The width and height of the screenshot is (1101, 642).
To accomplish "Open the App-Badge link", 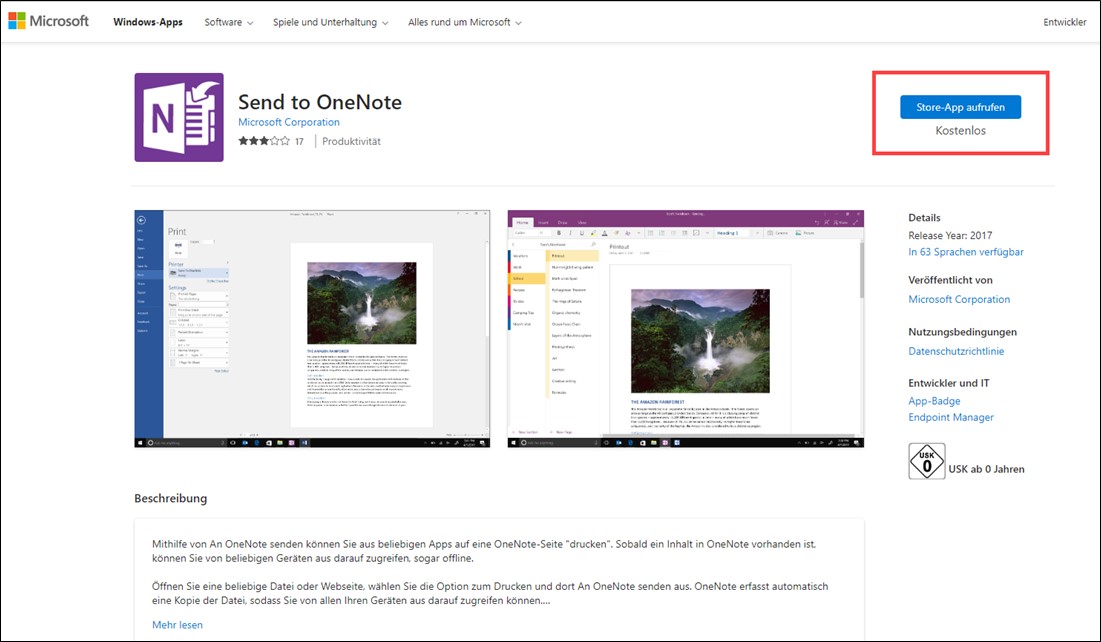I will click(934, 401).
